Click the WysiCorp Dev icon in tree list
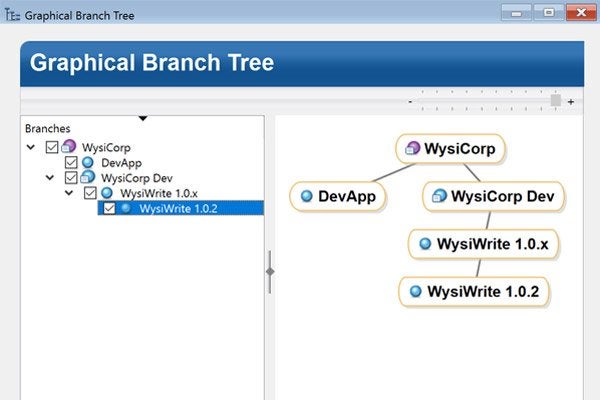The height and width of the screenshot is (400, 600). click(88, 177)
